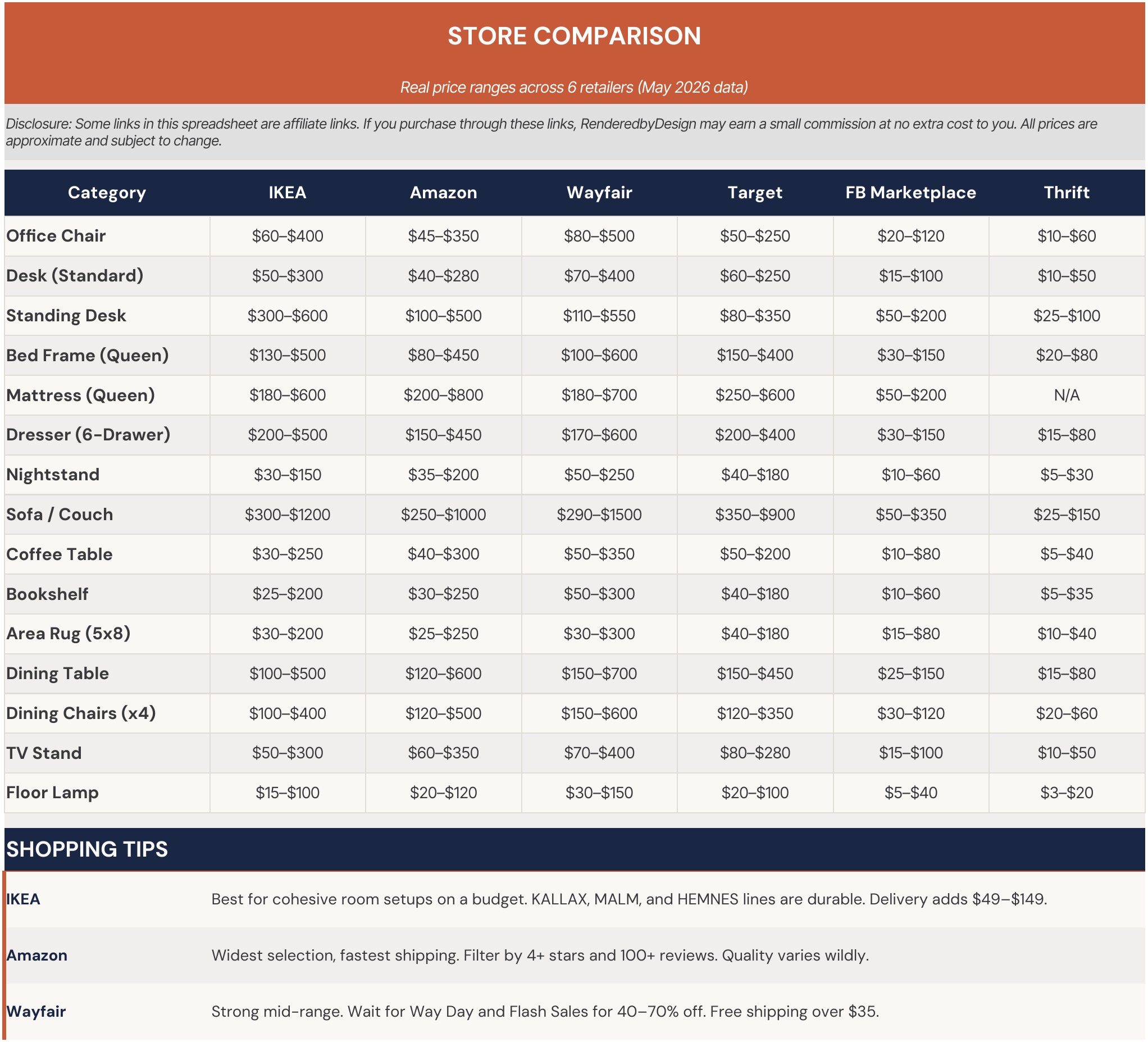
Task: Select the Bookshelf Amazon price cell
Action: click(444, 594)
